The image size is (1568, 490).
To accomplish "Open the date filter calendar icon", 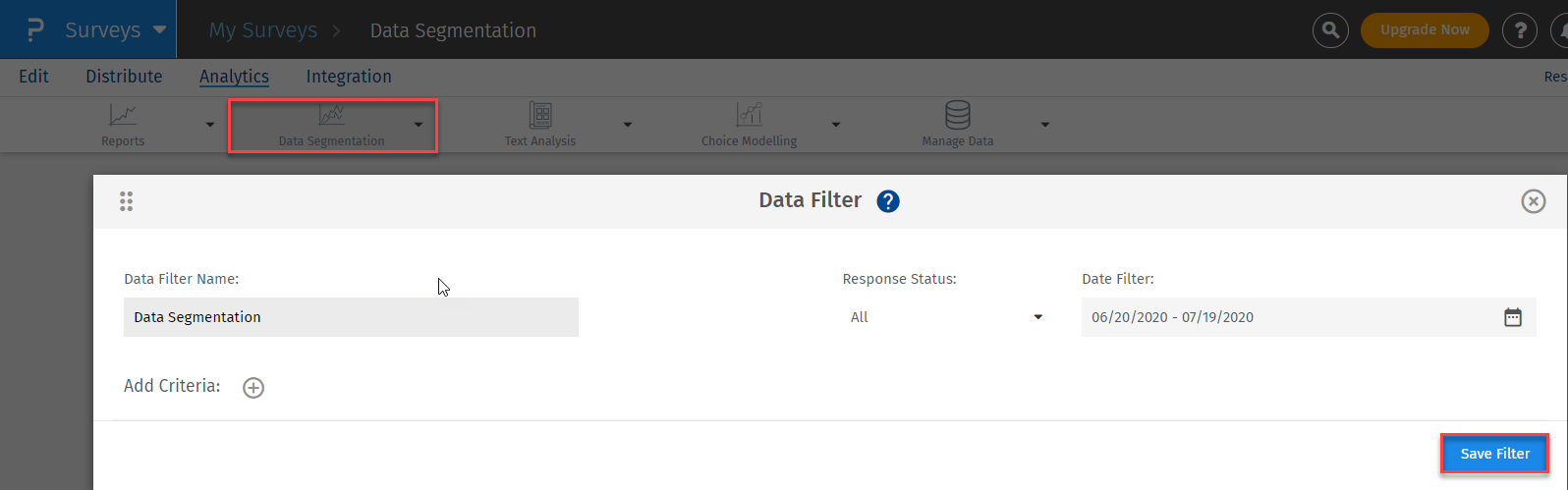I will click(x=1512, y=317).
